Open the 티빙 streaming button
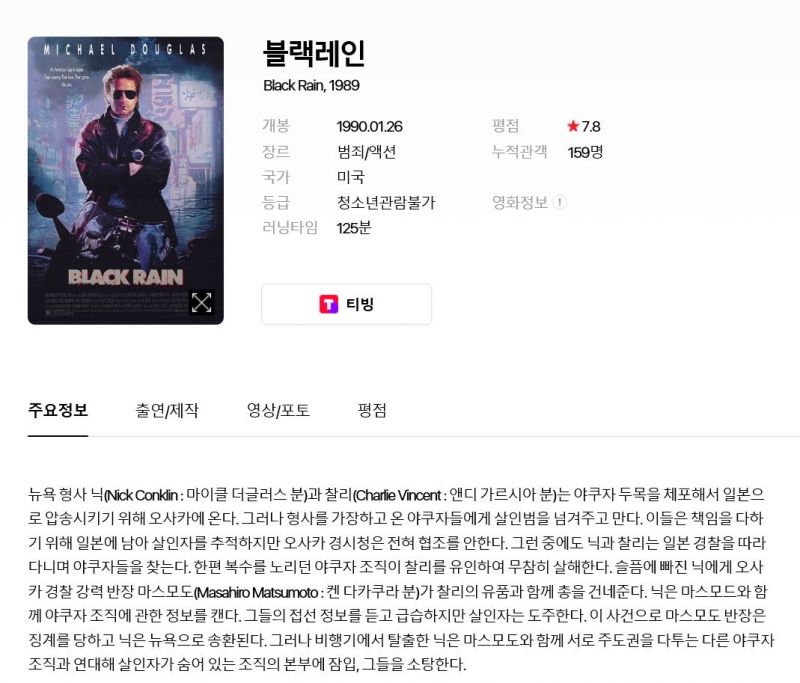Screen dimensions: 800x683 tap(346, 304)
